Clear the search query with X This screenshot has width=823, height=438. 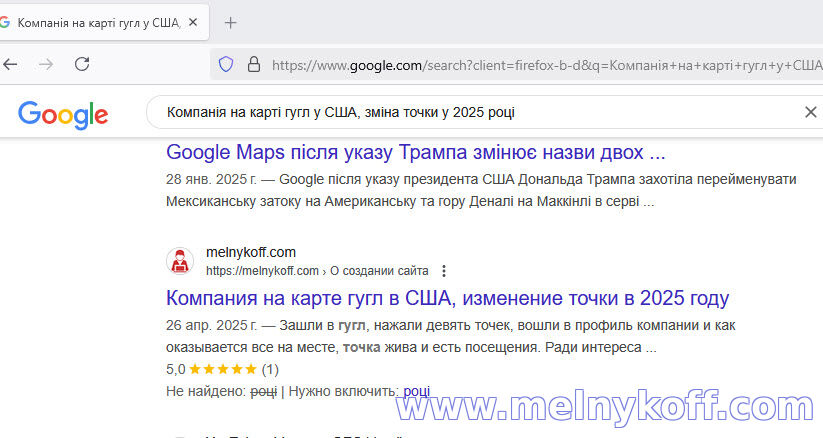coord(810,112)
